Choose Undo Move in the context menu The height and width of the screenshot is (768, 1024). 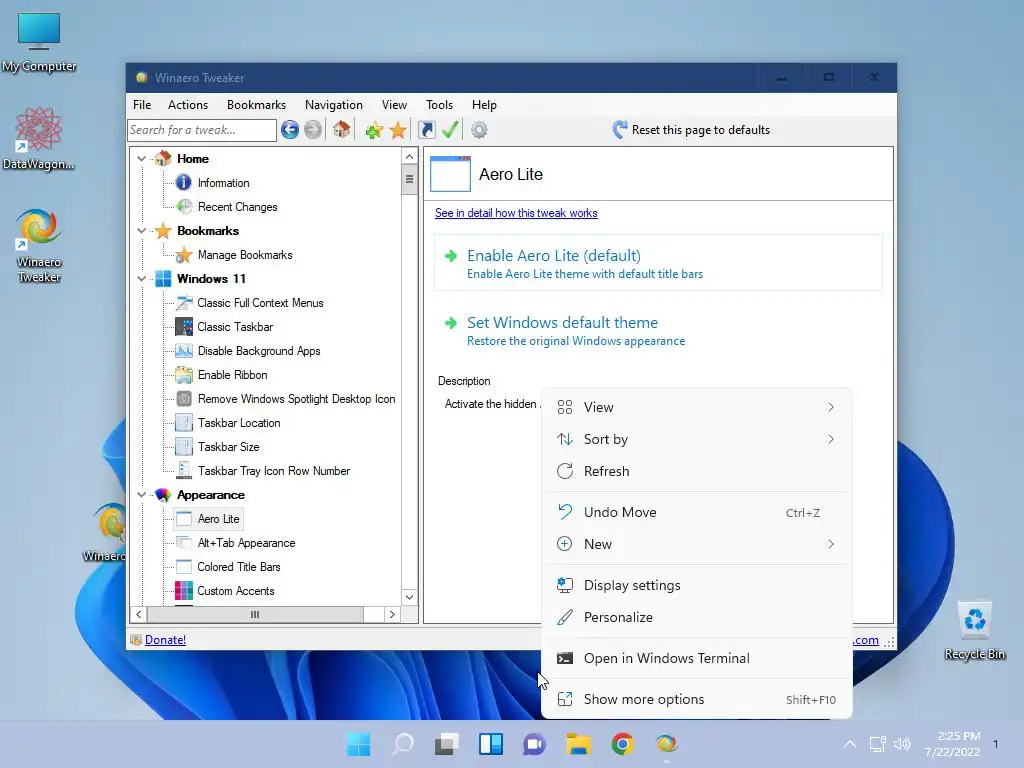pos(697,512)
